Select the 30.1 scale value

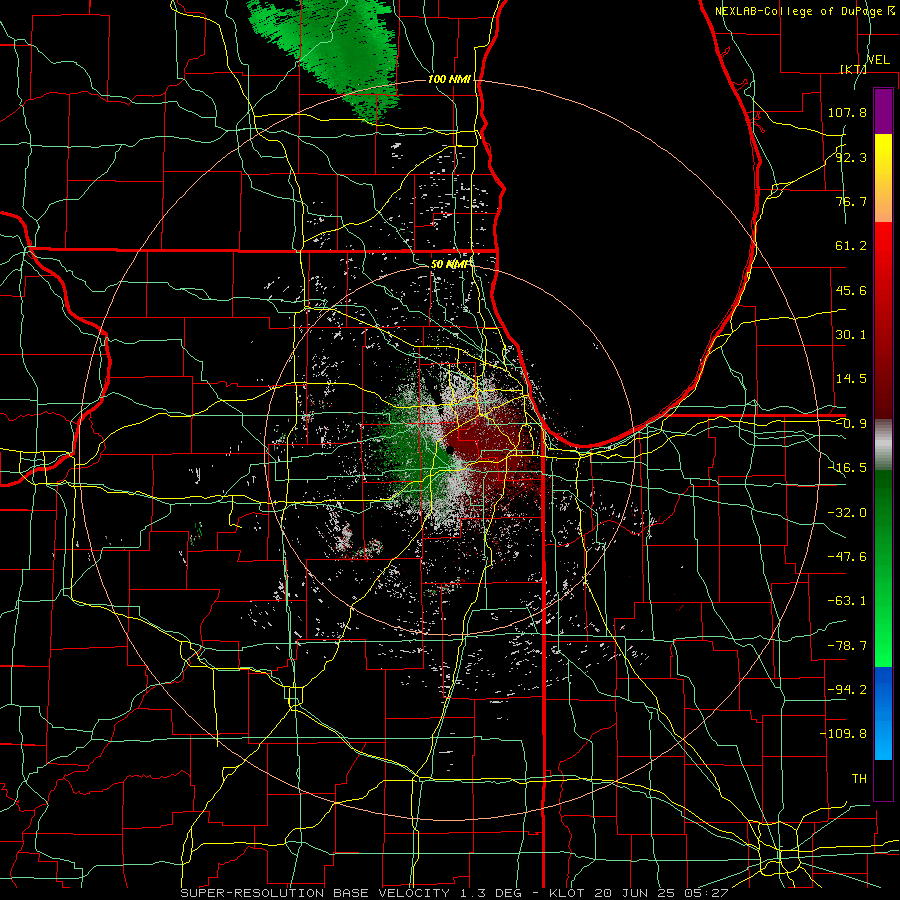pyautogui.click(x=851, y=335)
